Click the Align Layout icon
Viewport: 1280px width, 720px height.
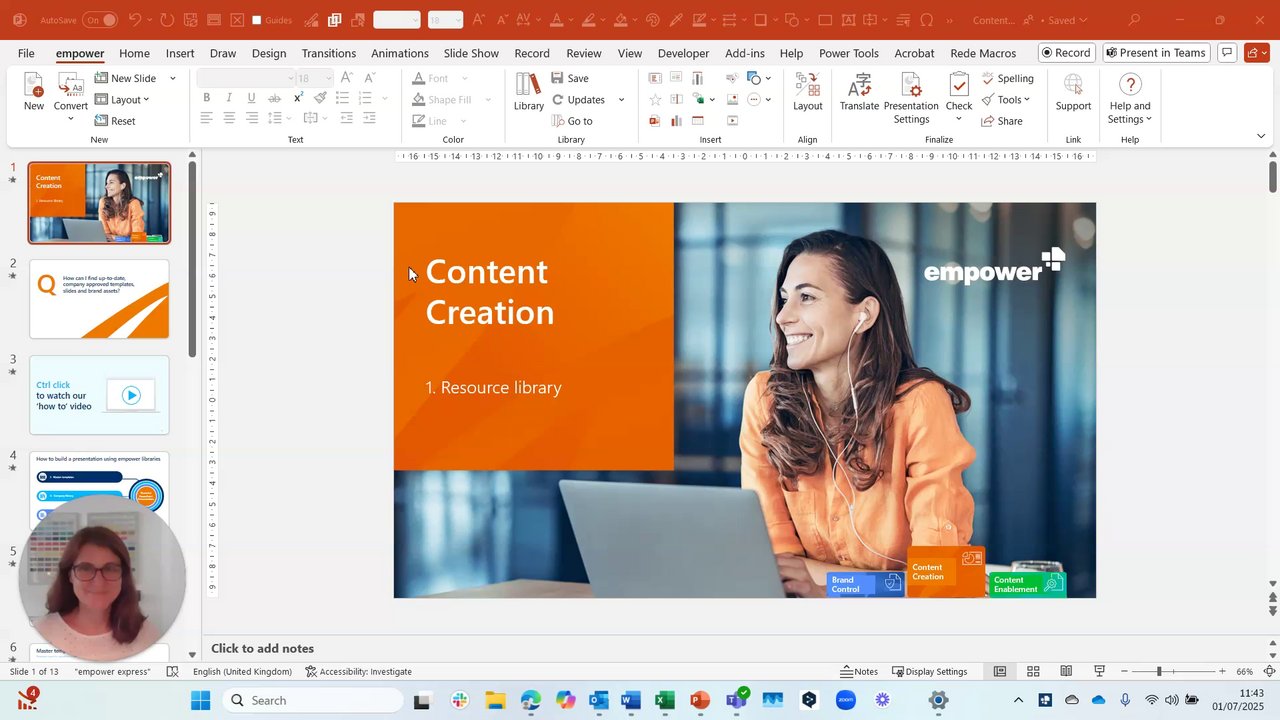(x=808, y=92)
